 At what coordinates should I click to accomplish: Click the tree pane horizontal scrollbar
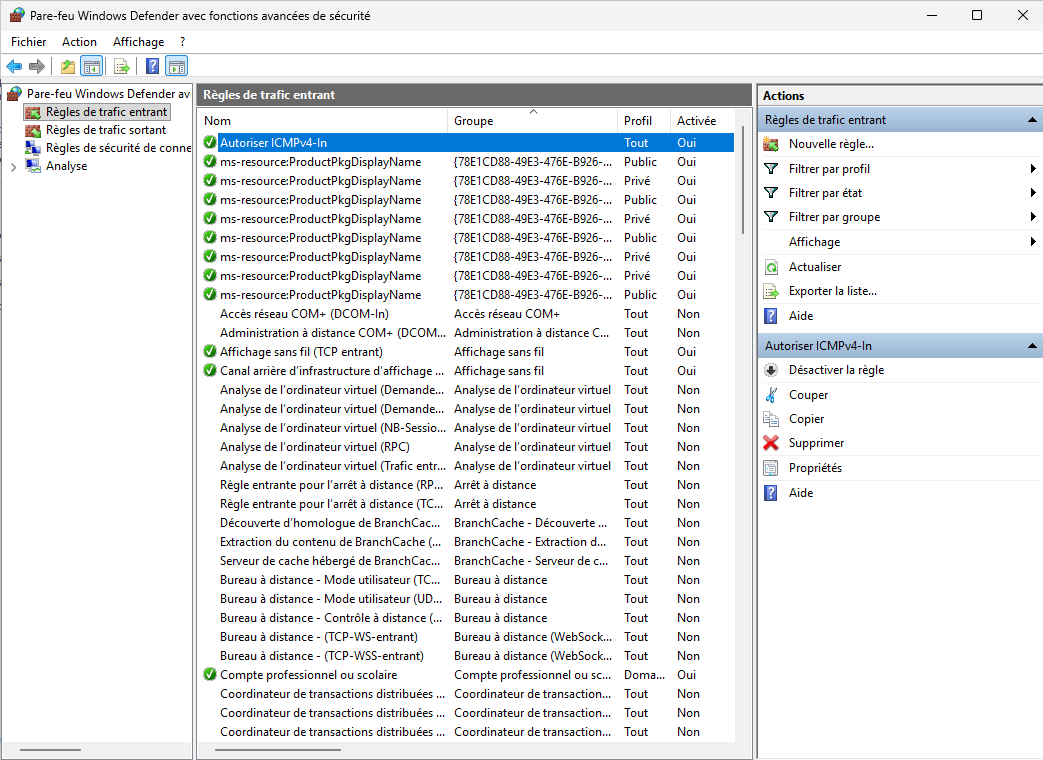51,750
